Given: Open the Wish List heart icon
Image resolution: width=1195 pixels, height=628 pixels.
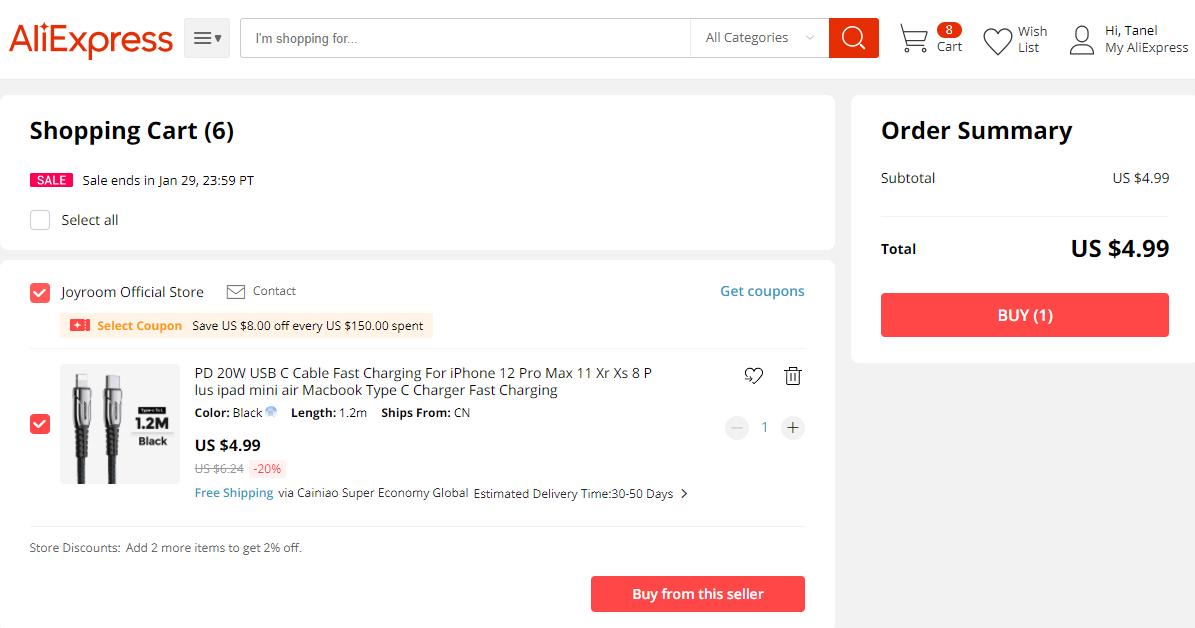Looking at the screenshot, I should (x=997, y=41).
